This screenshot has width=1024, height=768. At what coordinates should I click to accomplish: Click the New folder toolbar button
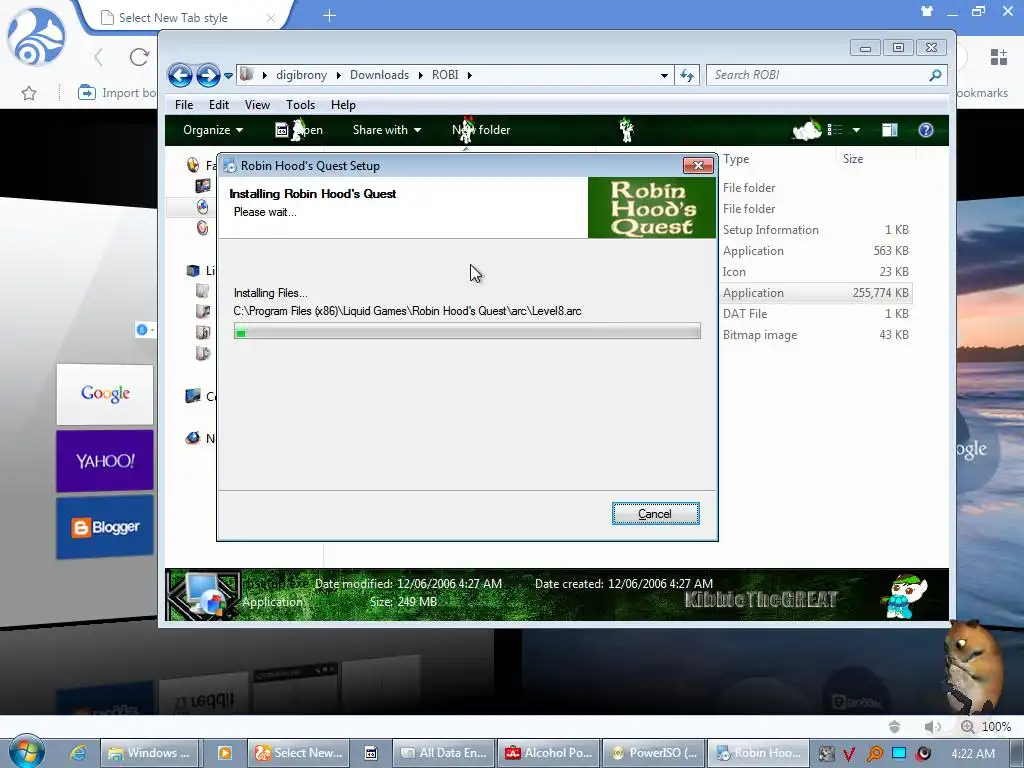(x=481, y=130)
